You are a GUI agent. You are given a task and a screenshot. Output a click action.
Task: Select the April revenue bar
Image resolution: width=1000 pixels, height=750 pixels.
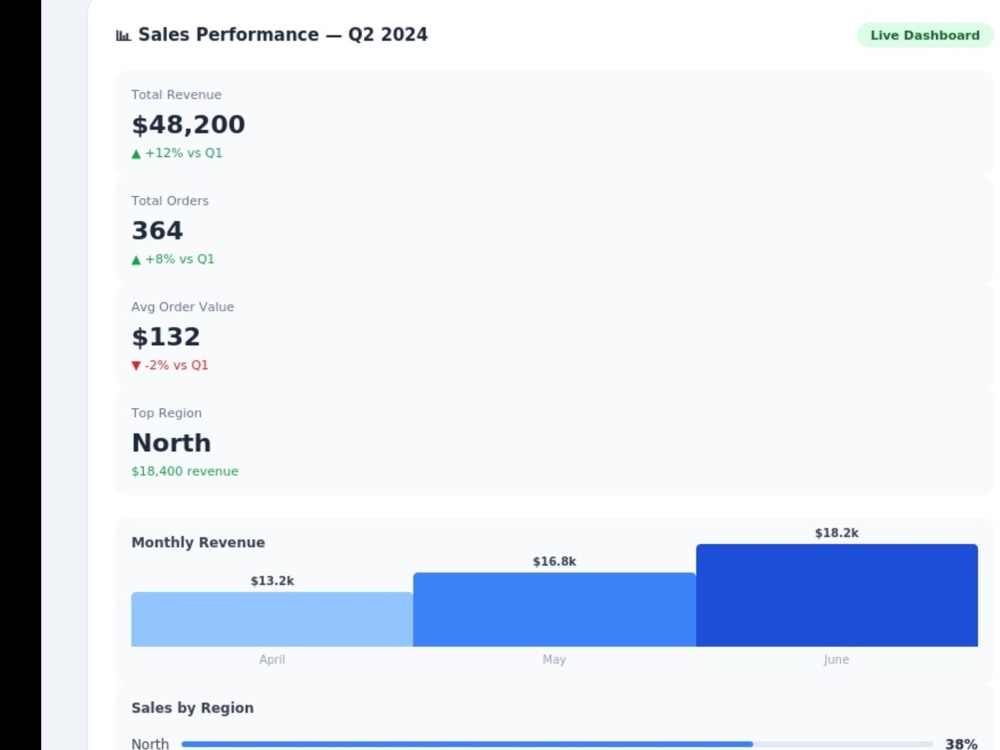pos(272,619)
